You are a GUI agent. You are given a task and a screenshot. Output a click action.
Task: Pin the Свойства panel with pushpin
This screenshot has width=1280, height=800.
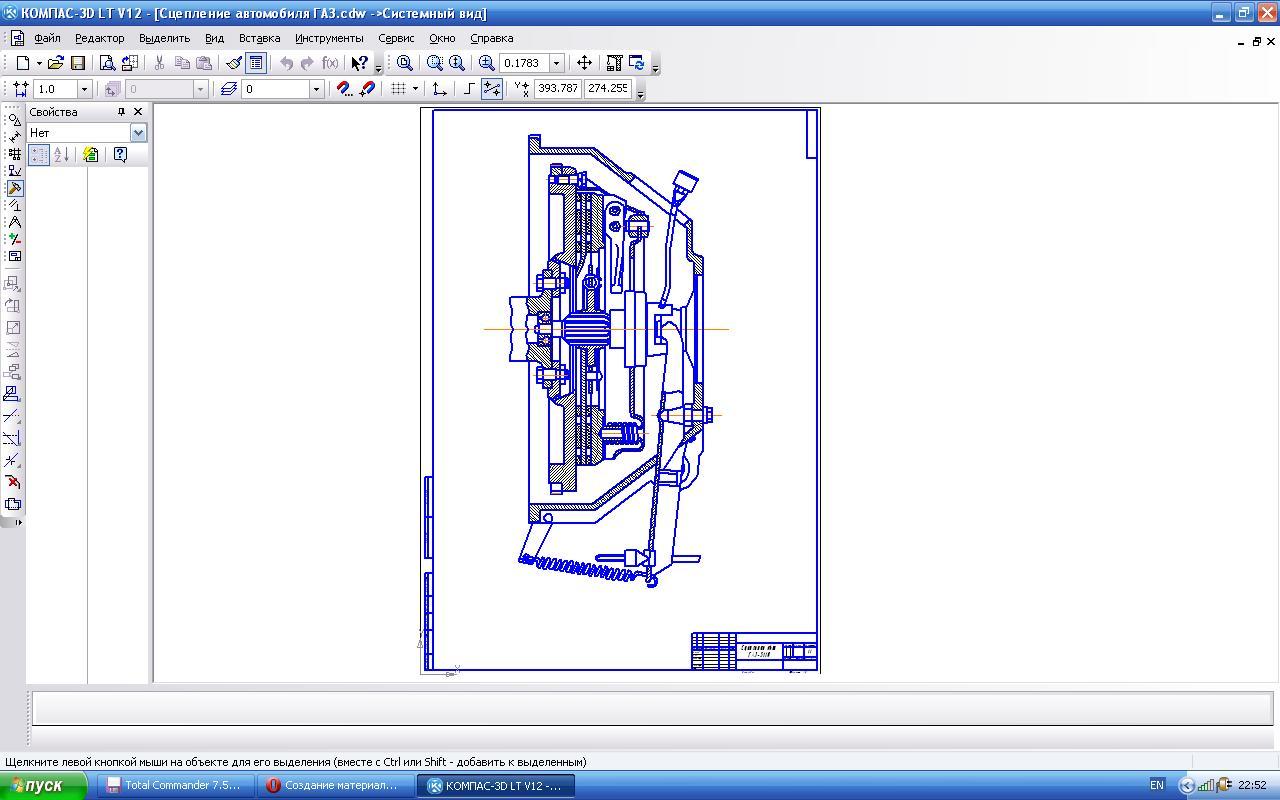[121, 112]
